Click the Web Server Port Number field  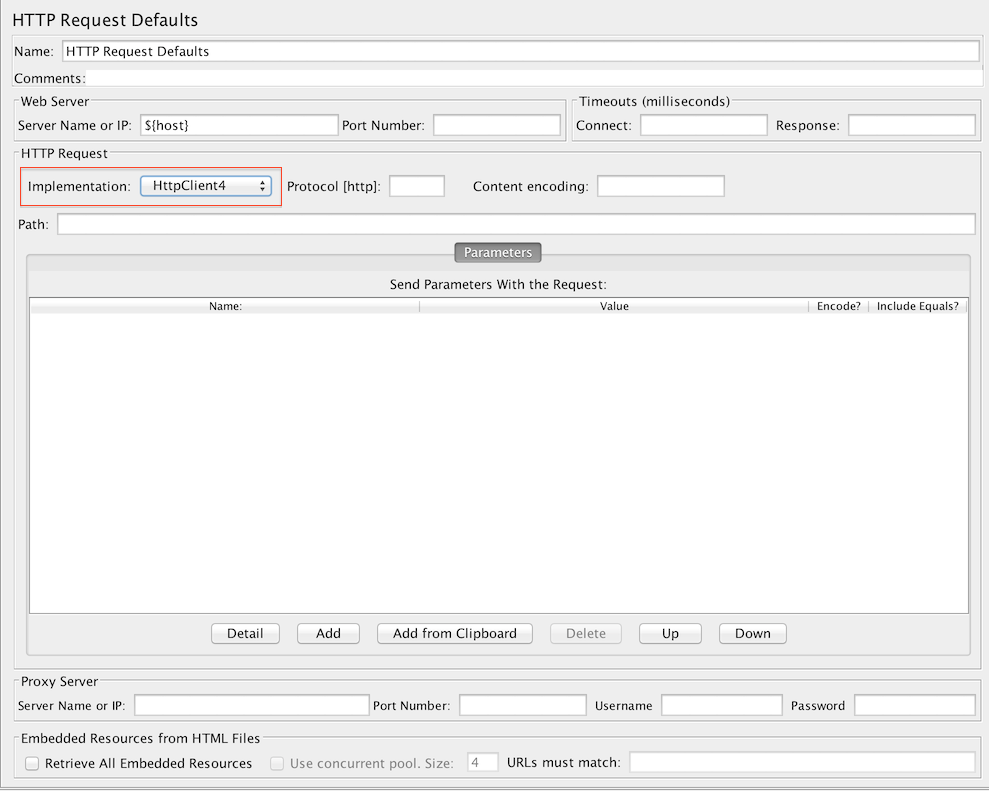click(x=496, y=125)
